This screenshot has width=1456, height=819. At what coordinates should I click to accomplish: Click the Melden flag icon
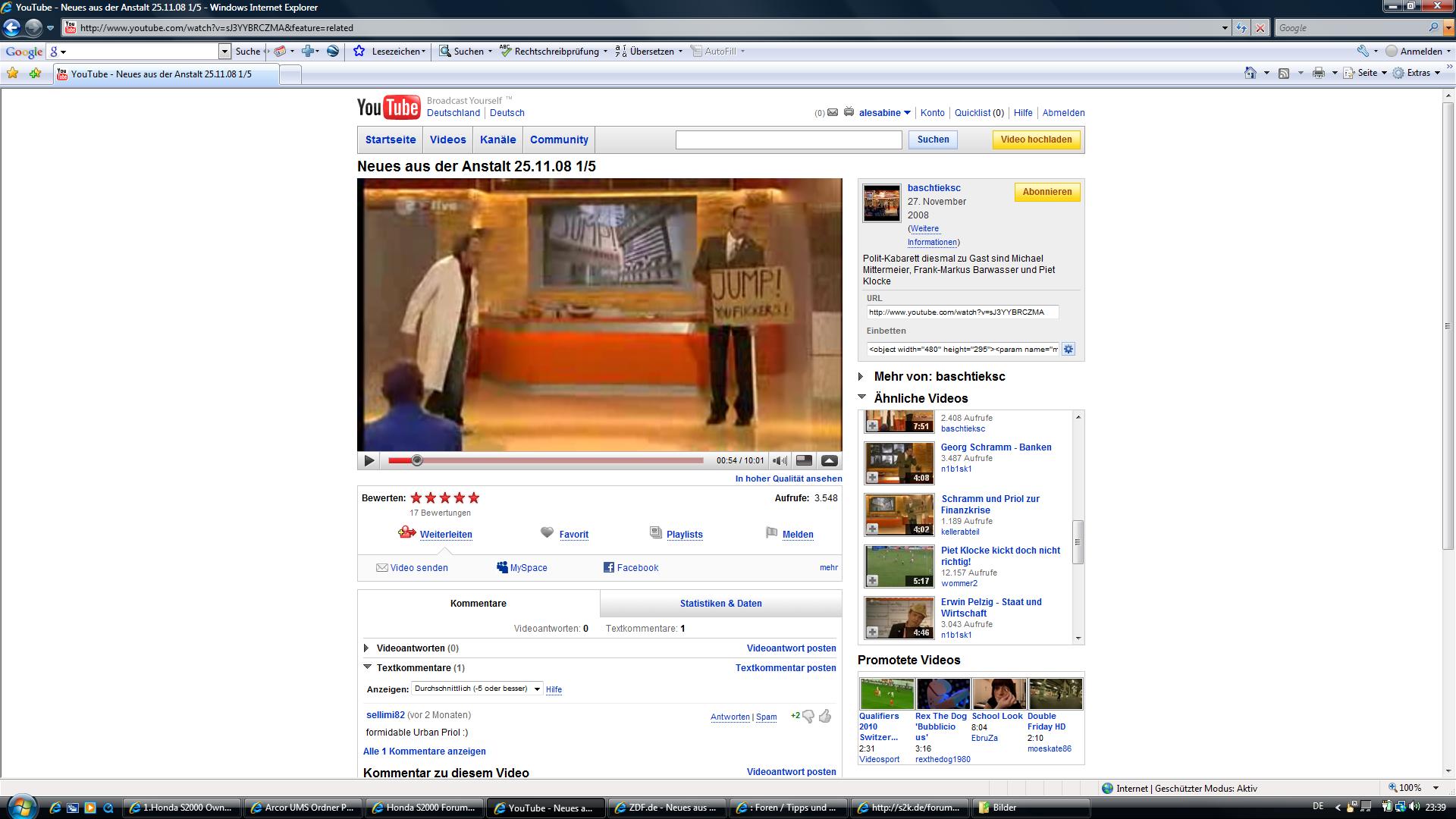(771, 533)
